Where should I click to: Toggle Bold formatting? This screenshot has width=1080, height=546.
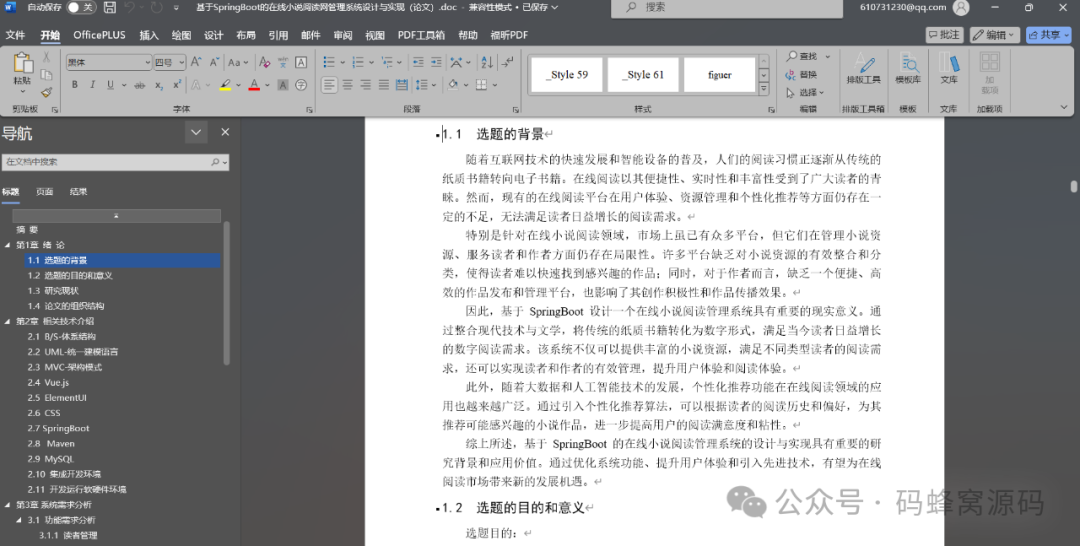click(74, 85)
